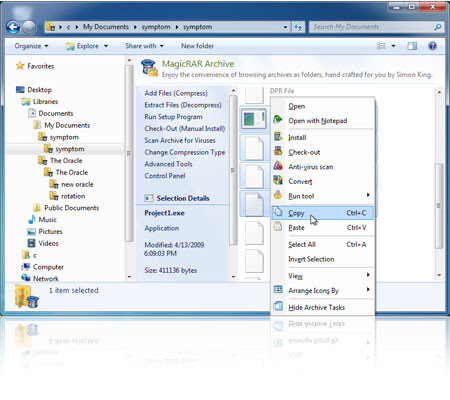Click the Install menu icon
This screenshot has height=400, width=450.
pos(278,136)
